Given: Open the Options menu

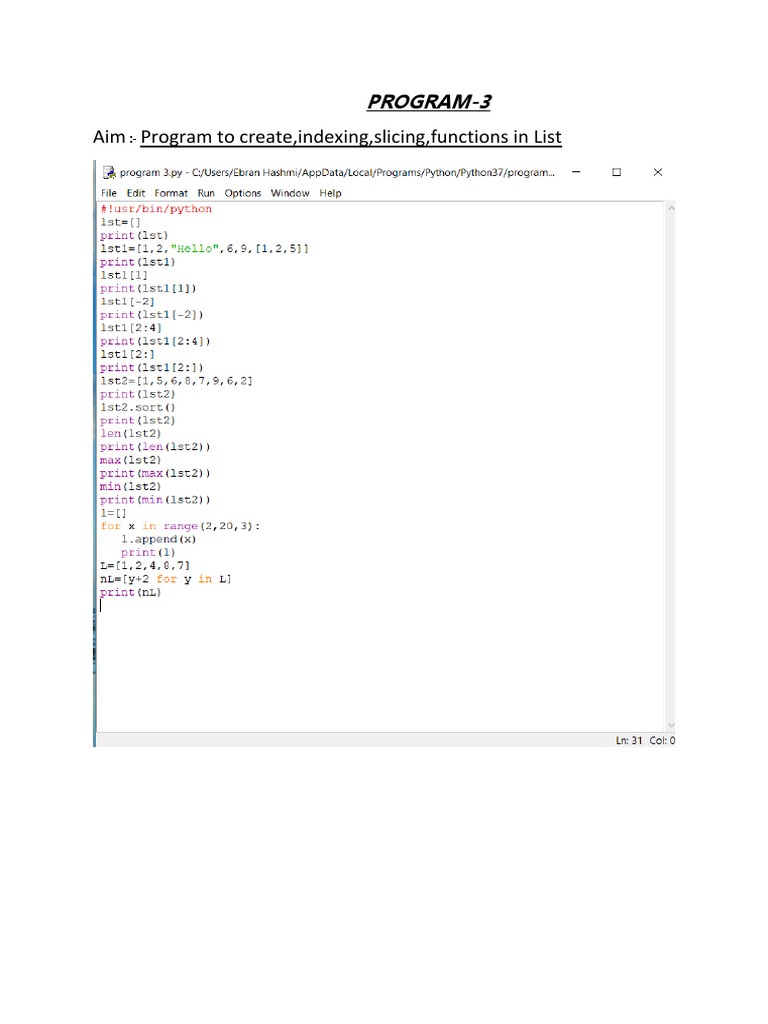Looking at the screenshot, I should pyautogui.click(x=243, y=193).
